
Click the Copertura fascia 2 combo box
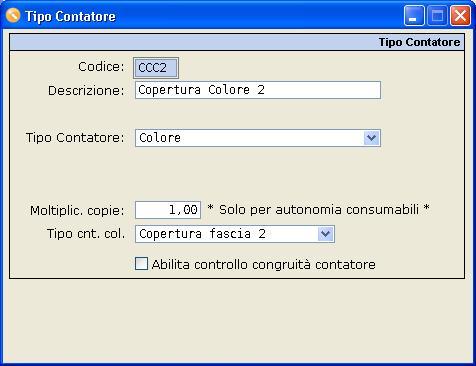(235, 234)
